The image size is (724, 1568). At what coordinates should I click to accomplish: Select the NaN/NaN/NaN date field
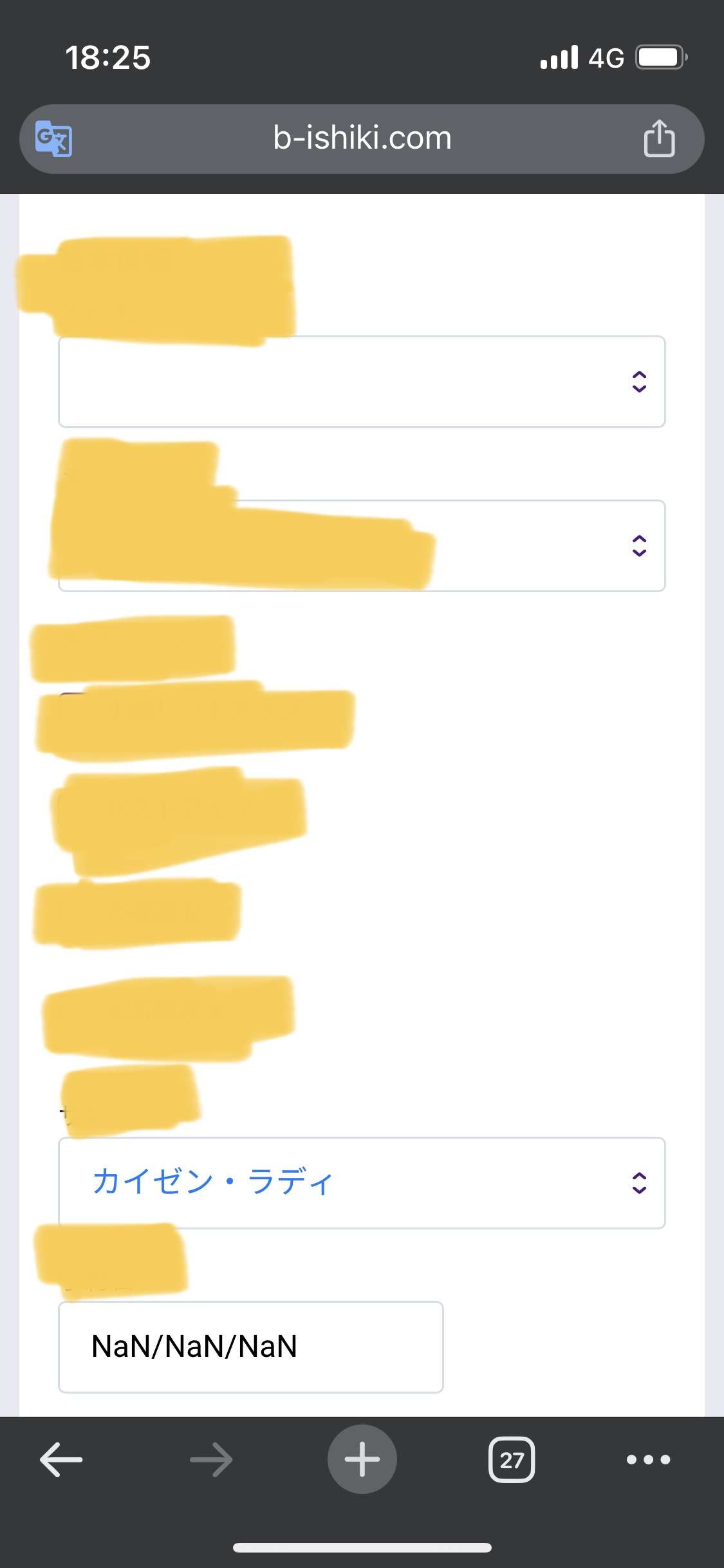251,1347
